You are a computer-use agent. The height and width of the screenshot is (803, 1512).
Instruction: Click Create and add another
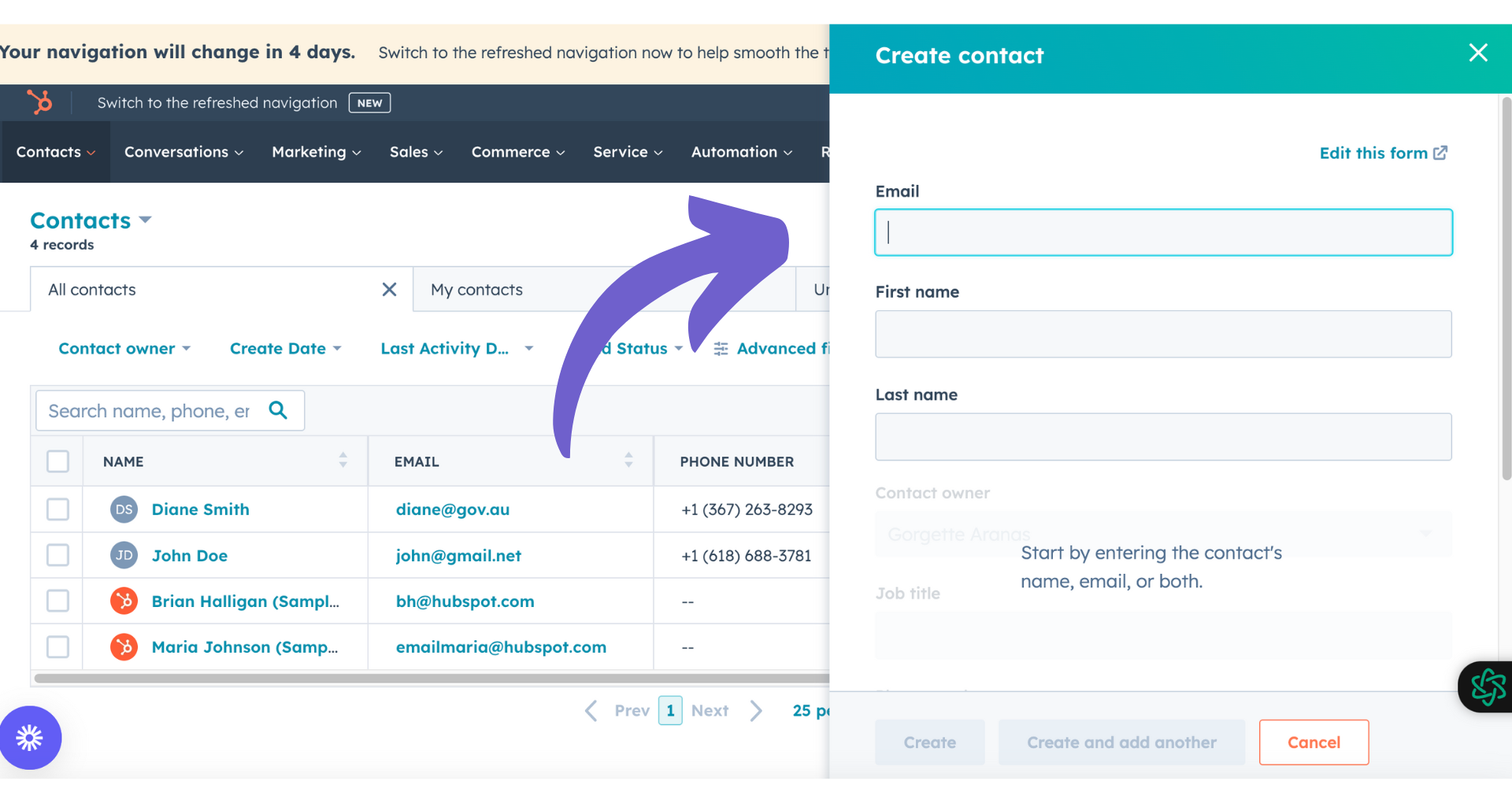pos(1121,742)
